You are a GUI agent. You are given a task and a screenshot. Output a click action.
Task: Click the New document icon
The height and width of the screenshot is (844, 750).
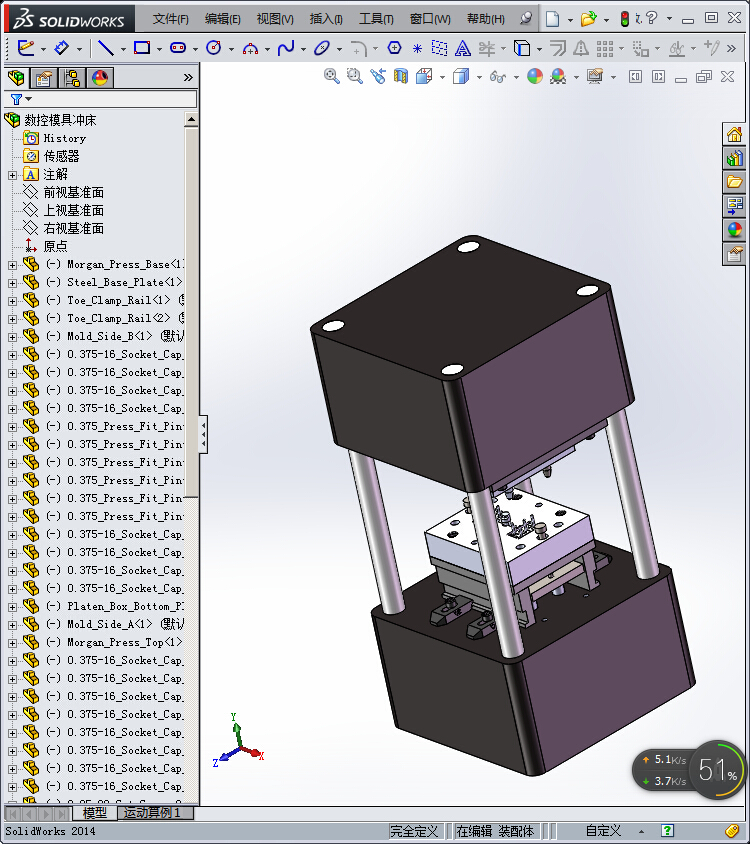coord(552,19)
